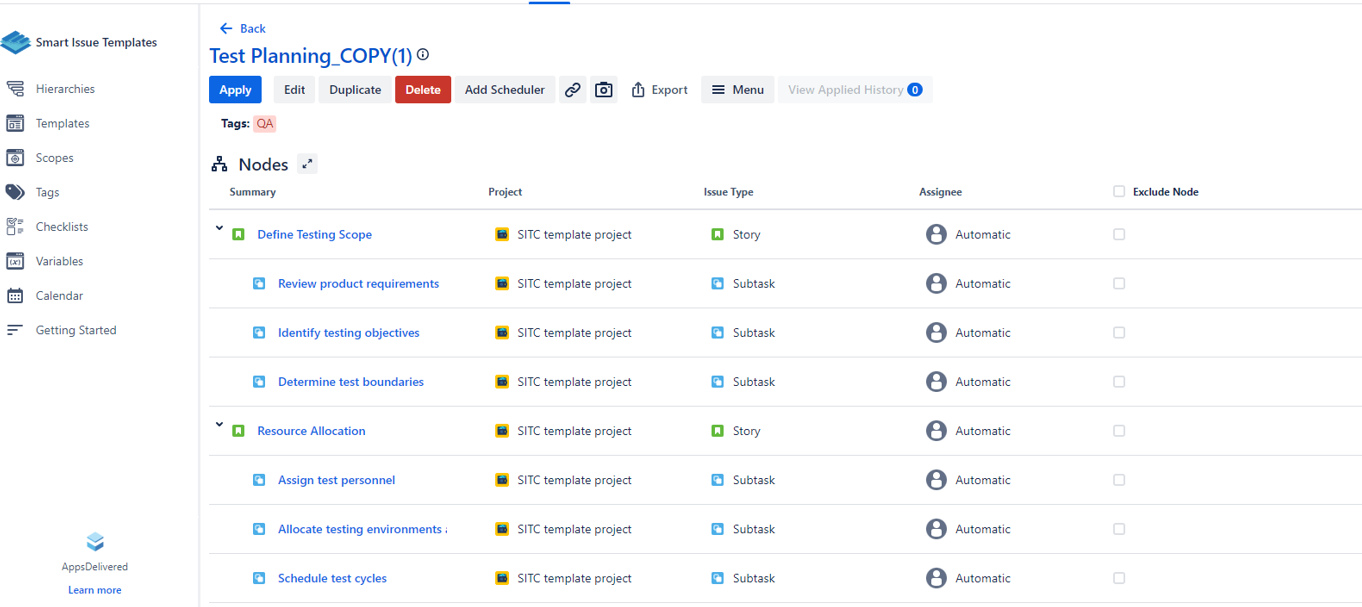1362x607 pixels.
Task: Select Tags in the sidebar
Action: [47, 192]
